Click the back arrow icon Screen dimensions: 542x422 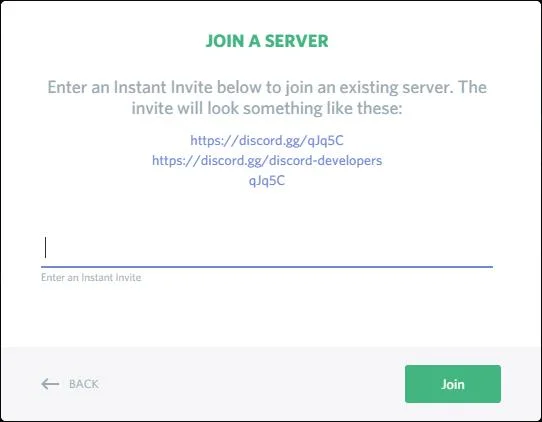pyautogui.click(x=50, y=384)
